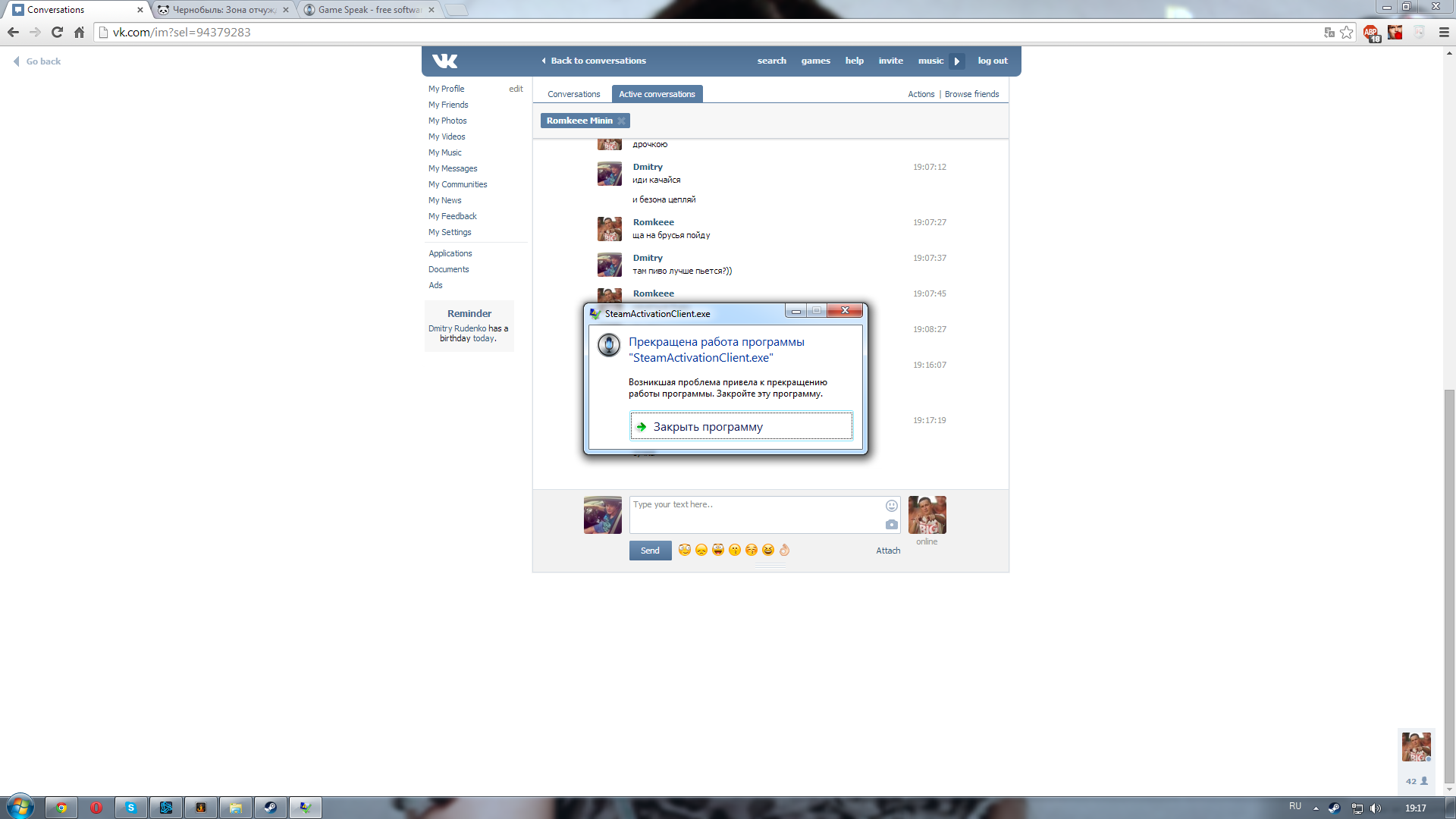Screen dimensions: 1456x819
Task: Open the friend avatar thumbnail marked online
Action: coord(927,515)
